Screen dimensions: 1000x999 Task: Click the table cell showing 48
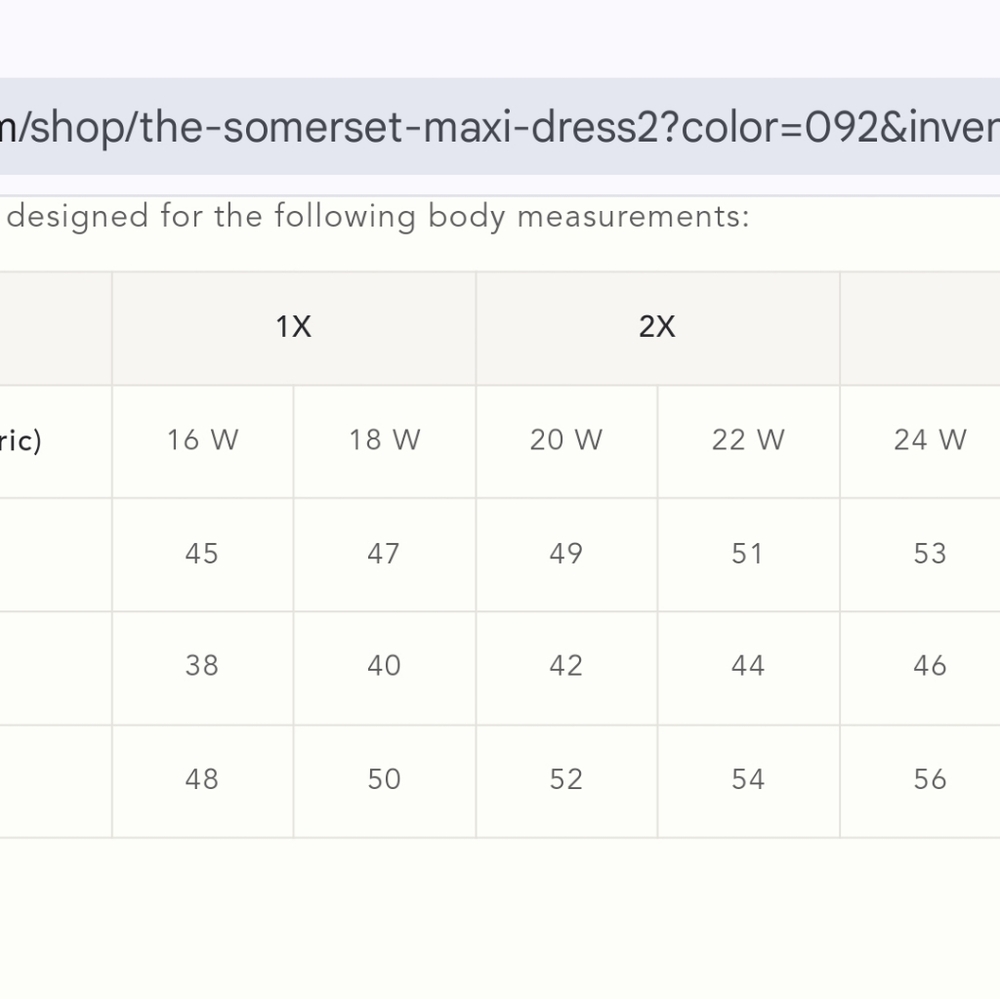tap(202, 780)
